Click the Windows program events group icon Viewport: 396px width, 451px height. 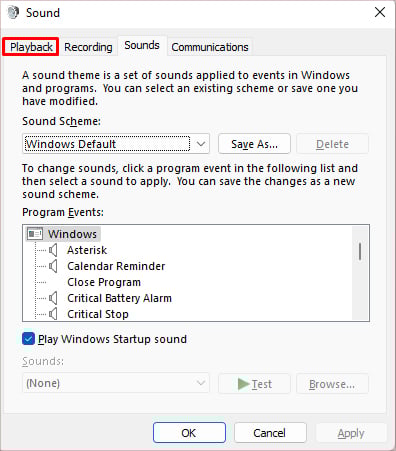click(35, 234)
